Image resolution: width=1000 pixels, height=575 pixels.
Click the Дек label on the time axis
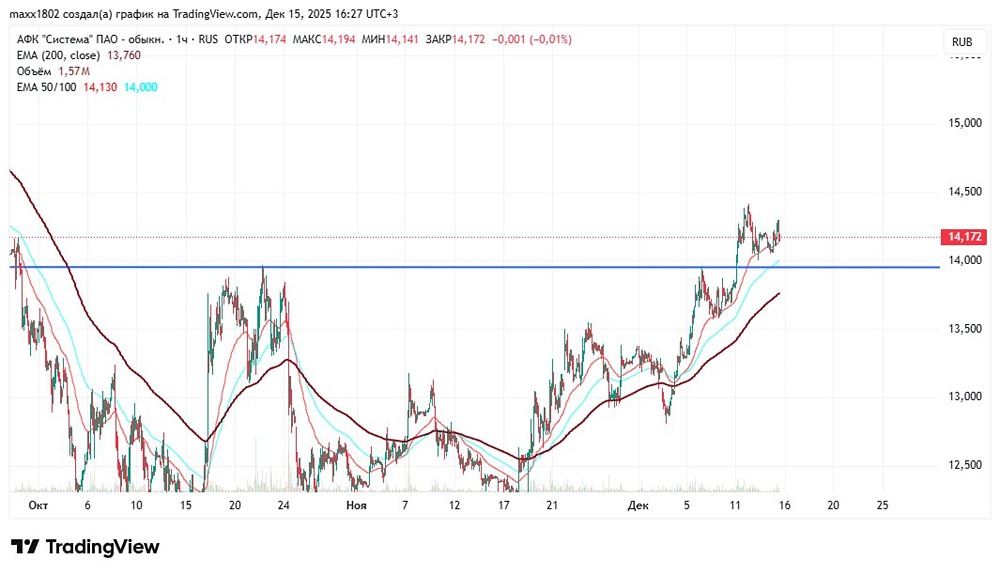coord(638,506)
